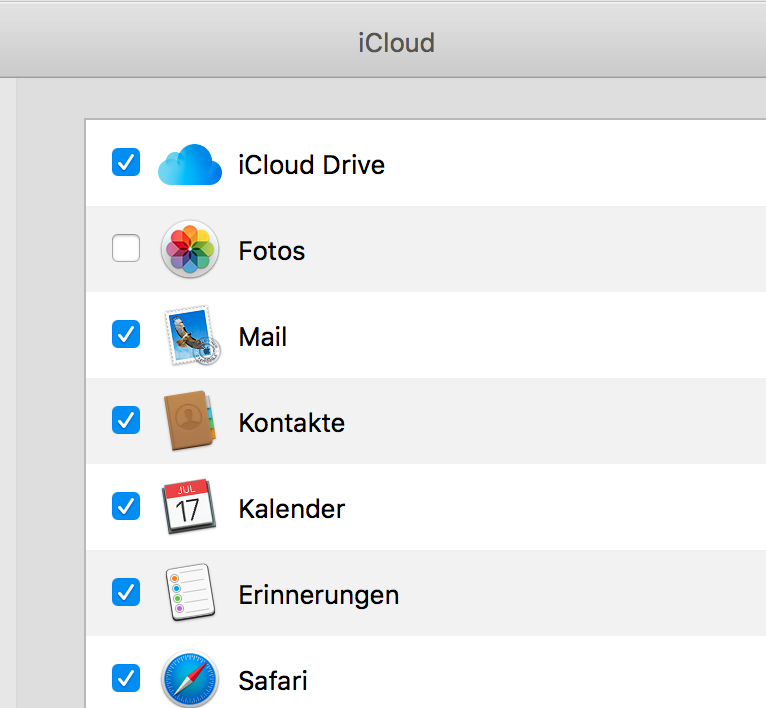Screen dimensions: 766x708
Task: Select the iCloud Drive label text
Action: pyautogui.click(x=311, y=165)
